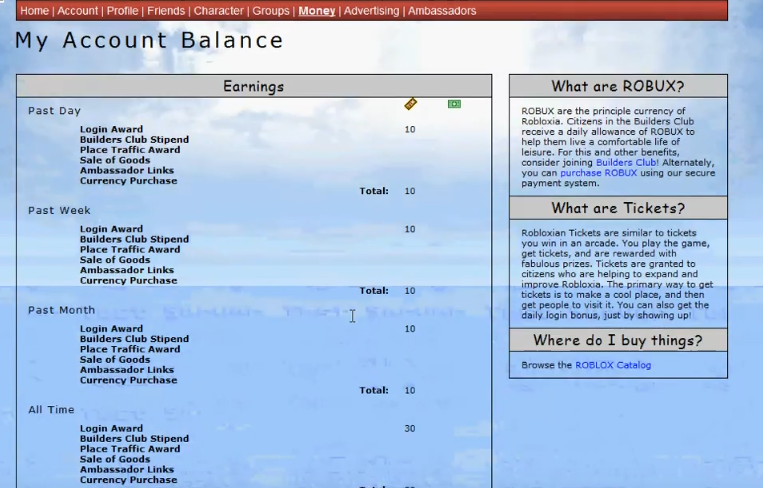Screen dimensions: 763x488
Task: Click the All Time Login Award value 30
Action: point(410,428)
